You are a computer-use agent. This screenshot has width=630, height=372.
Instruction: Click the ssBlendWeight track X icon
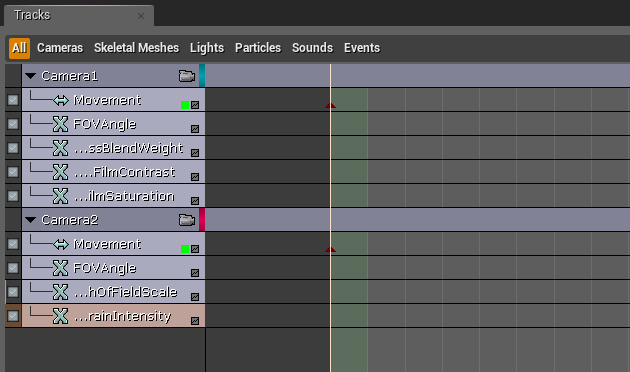click(60, 148)
